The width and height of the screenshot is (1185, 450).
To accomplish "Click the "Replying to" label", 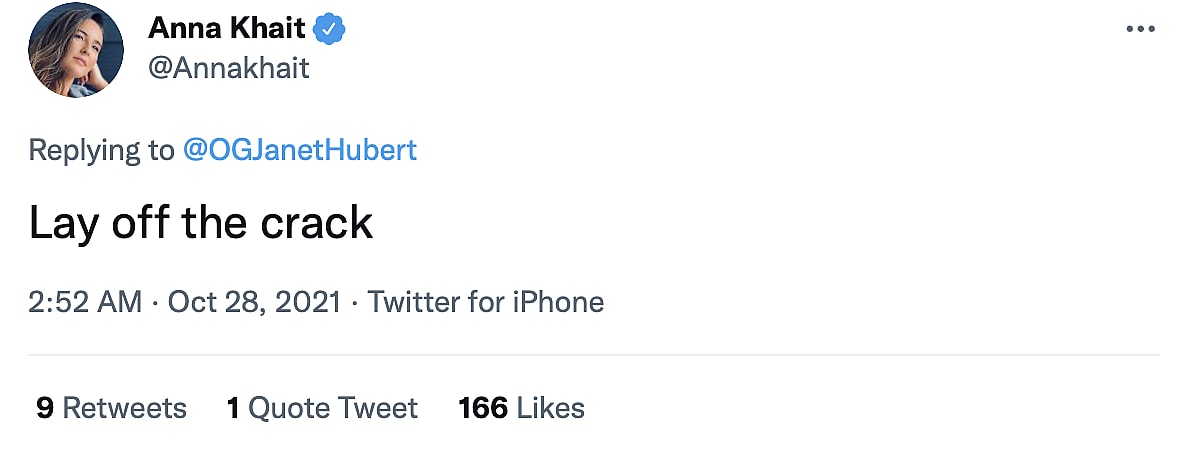I will (101, 150).
